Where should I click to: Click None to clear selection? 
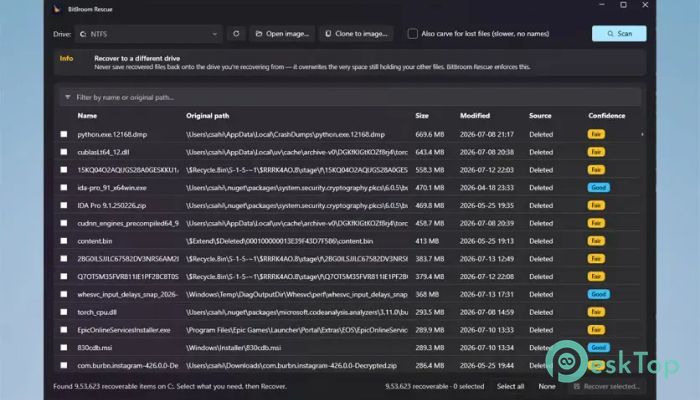click(x=546, y=386)
